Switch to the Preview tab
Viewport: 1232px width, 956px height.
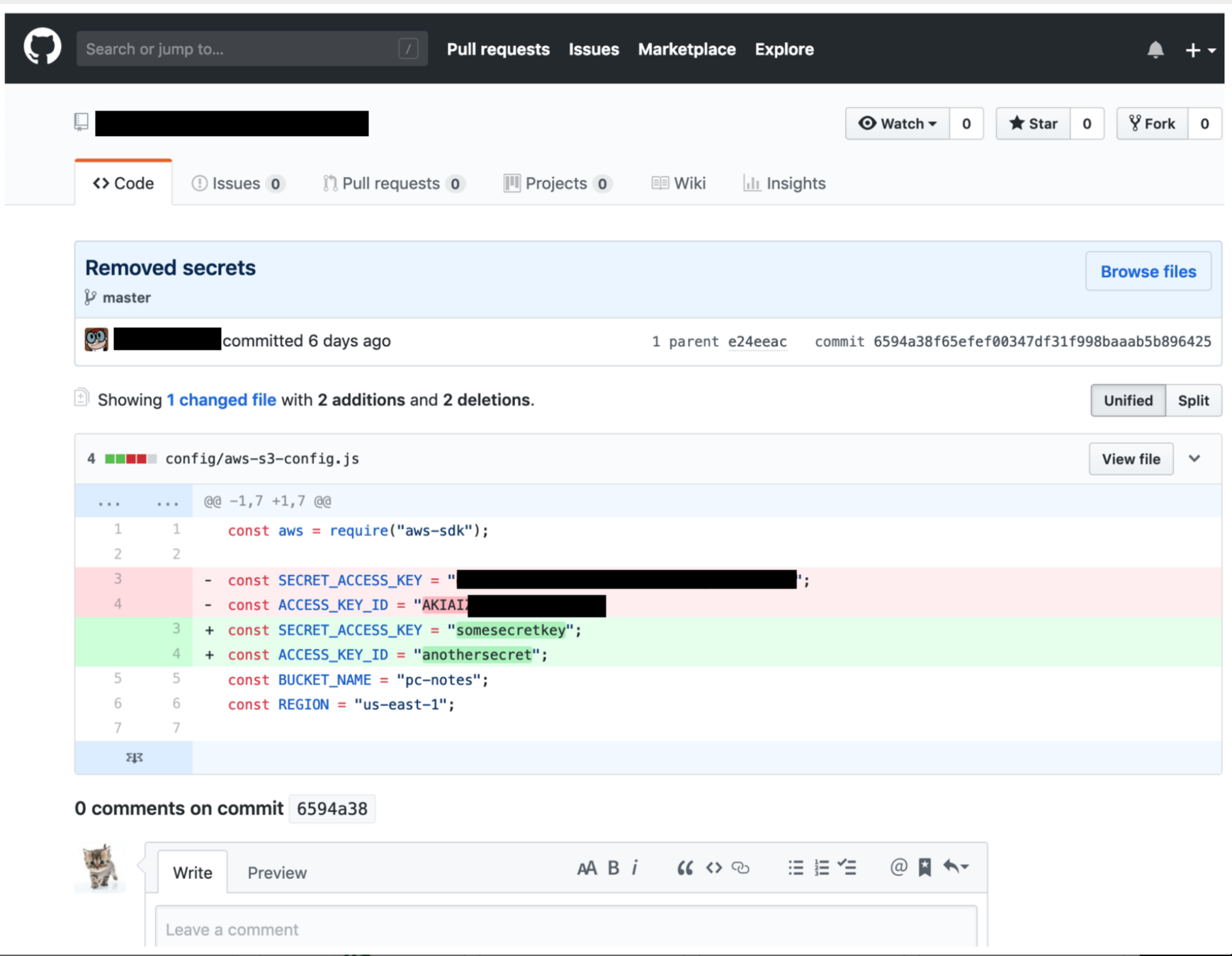(x=277, y=872)
